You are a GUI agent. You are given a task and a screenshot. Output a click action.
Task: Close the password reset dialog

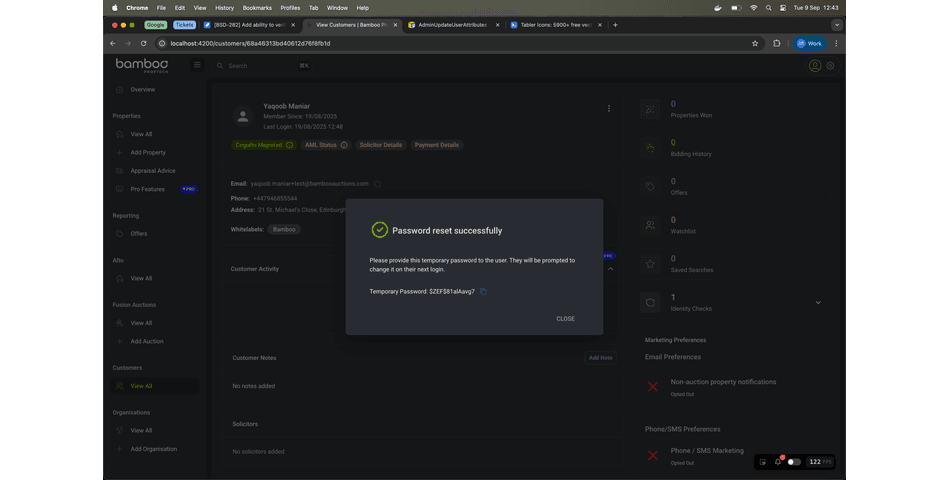(565, 319)
